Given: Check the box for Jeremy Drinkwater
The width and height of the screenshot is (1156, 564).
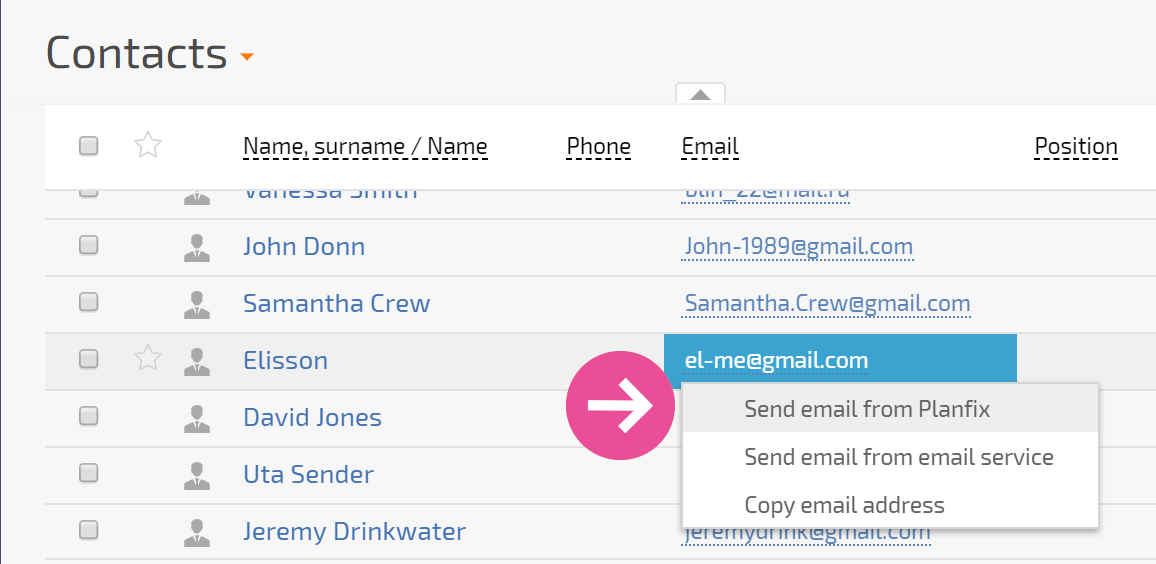Looking at the screenshot, I should pos(88,529).
